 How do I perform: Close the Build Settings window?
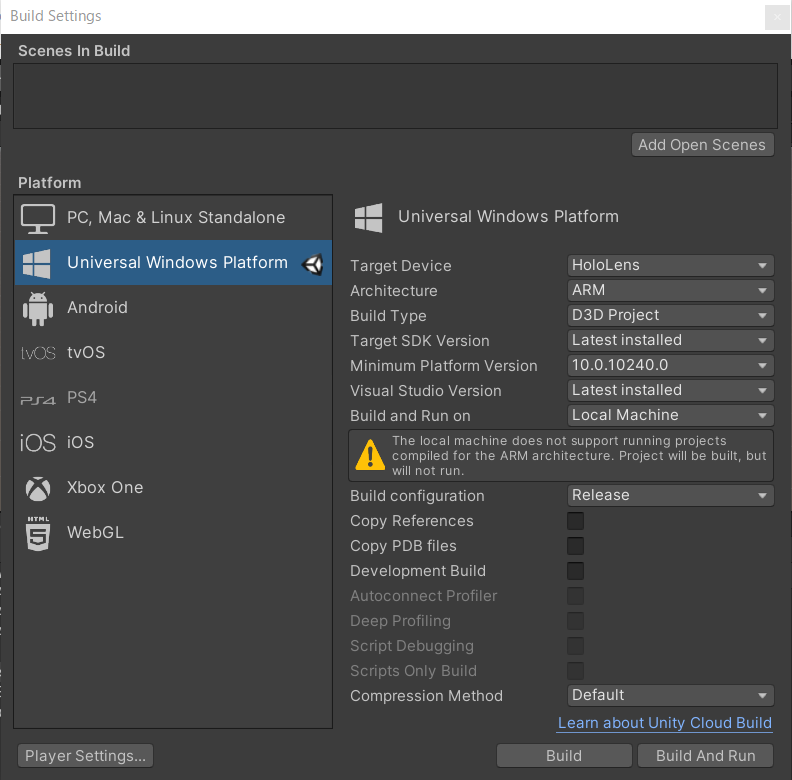tap(777, 17)
